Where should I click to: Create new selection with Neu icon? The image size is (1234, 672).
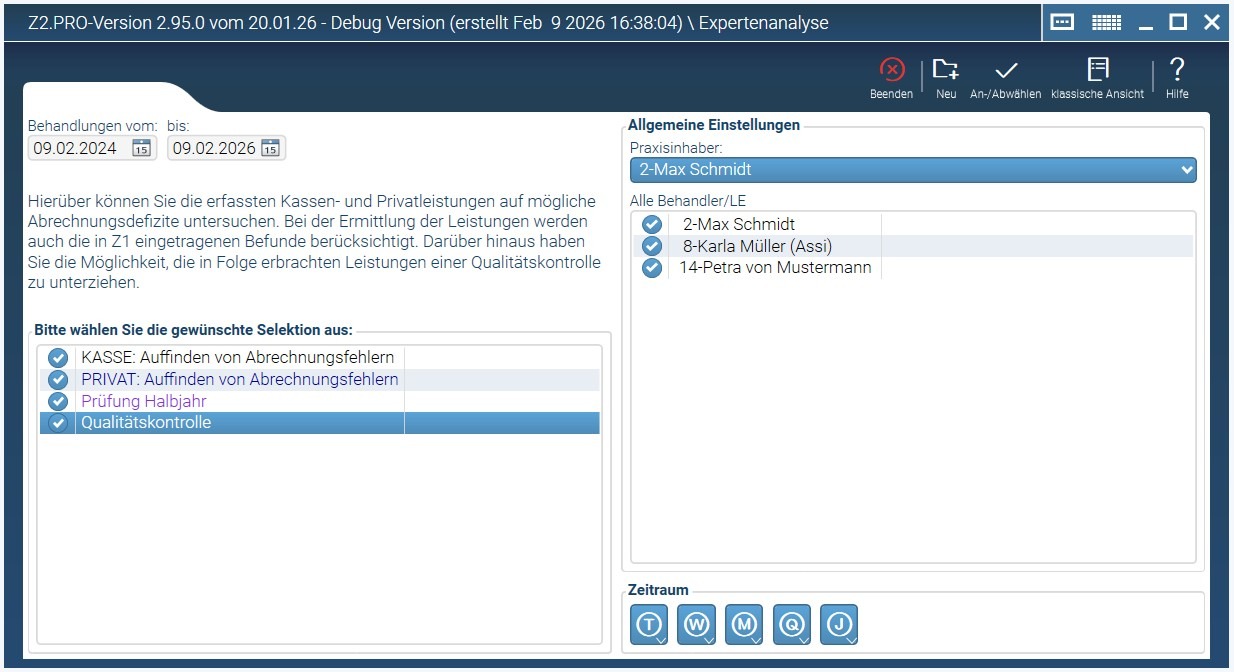945,70
